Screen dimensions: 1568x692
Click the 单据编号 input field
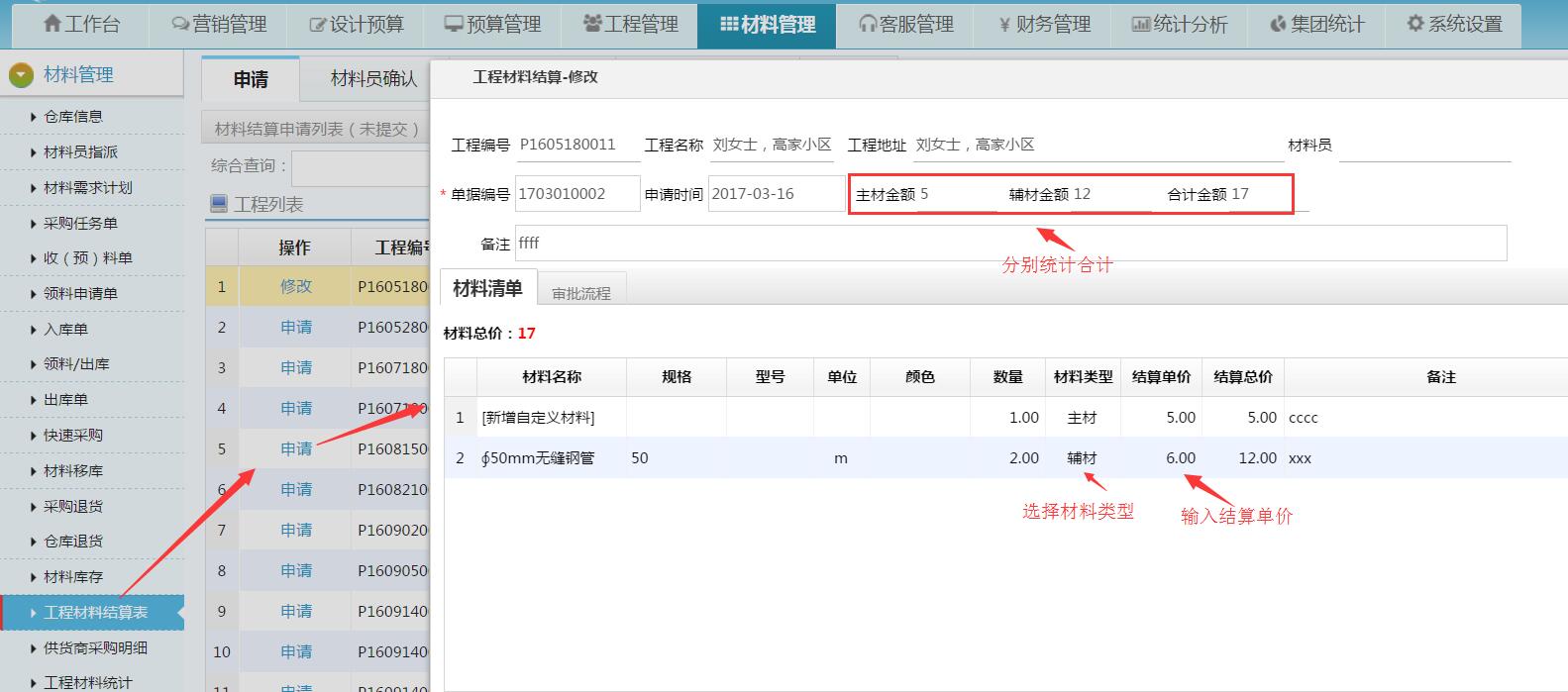click(x=576, y=194)
